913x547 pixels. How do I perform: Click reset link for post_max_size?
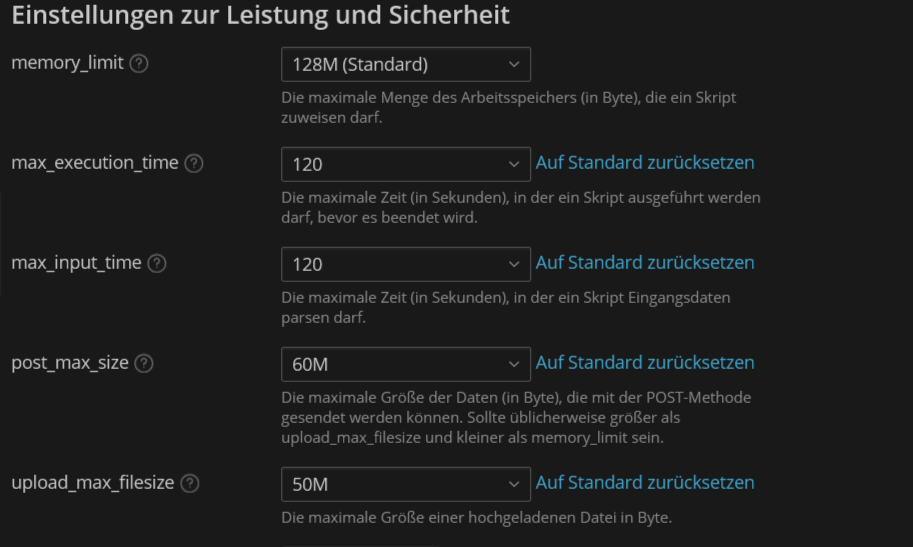pos(645,362)
